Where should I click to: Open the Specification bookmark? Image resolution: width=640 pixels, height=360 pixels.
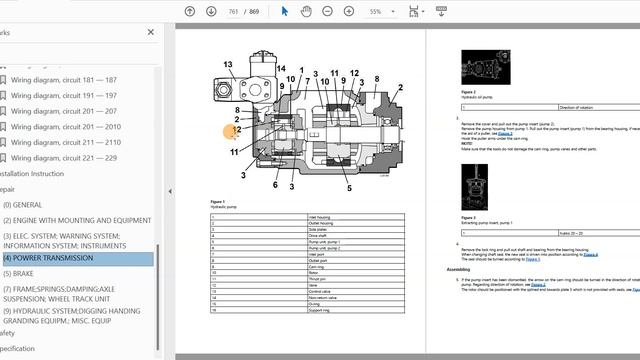(17, 349)
